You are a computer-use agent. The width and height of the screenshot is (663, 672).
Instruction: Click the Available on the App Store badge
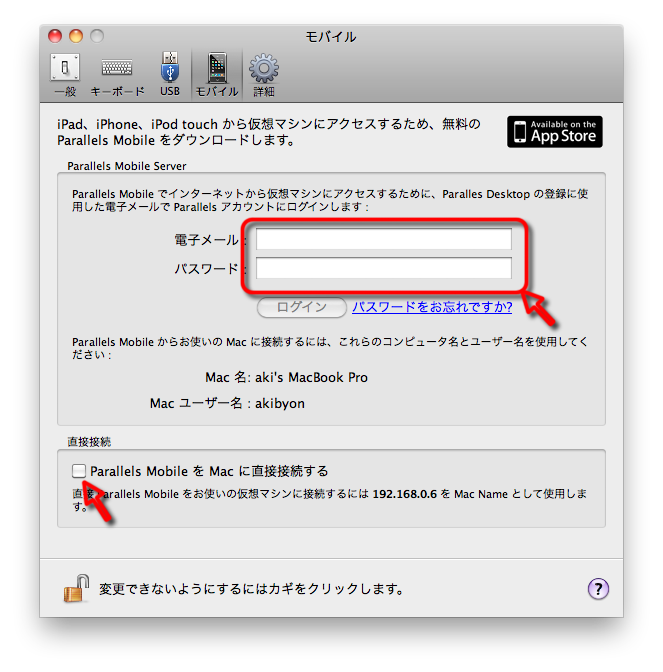[555, 132]
